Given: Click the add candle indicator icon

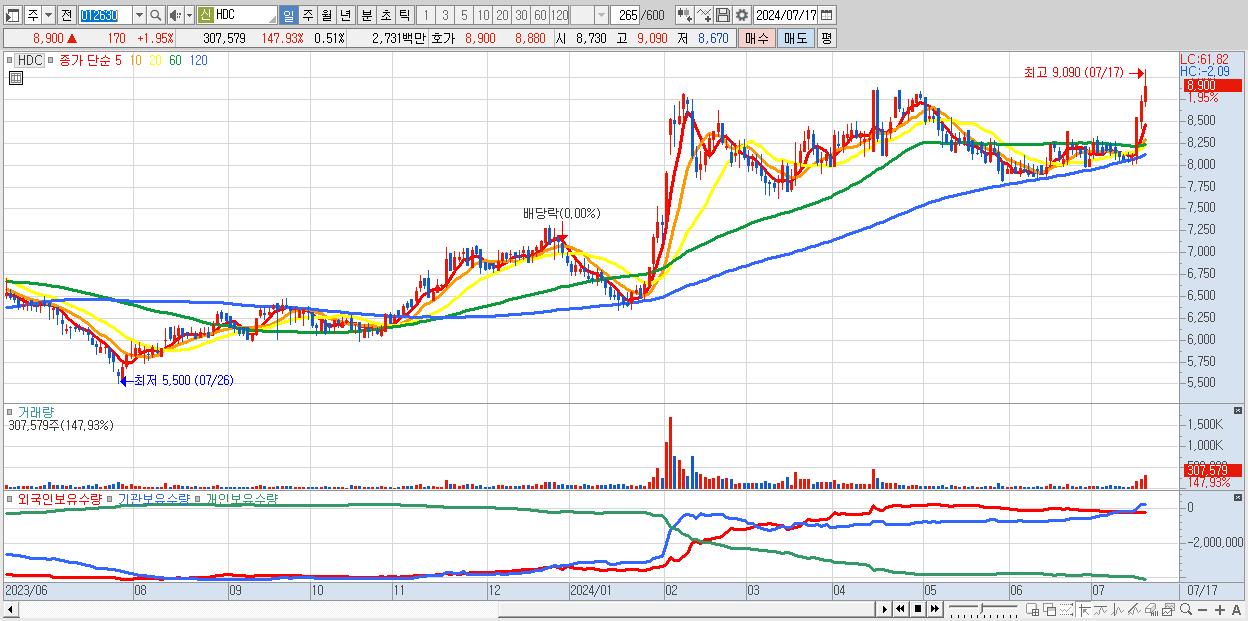Looking at the screenshot, I should pos(684,15).
